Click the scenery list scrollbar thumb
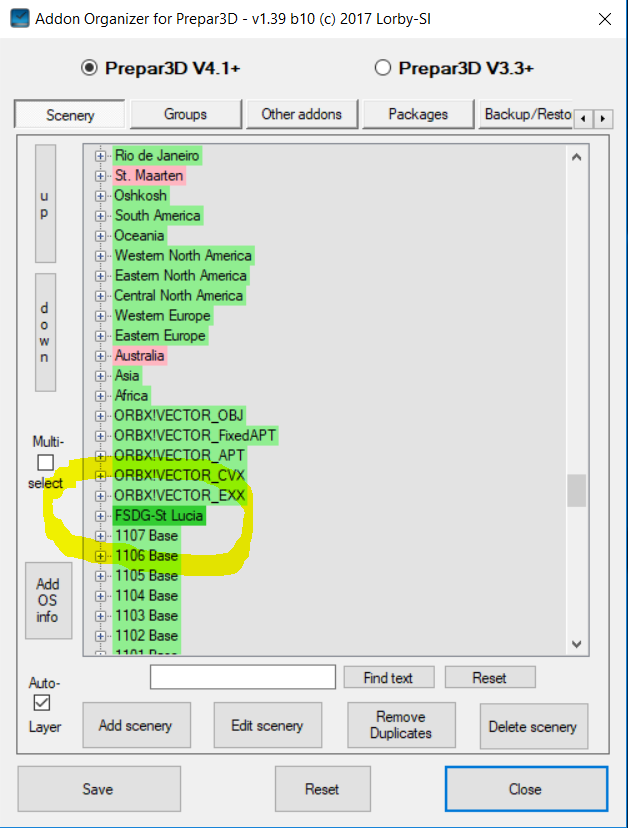The height and width of the screenshot is (828, 628). pyautogui.click(x=576, y=491)
